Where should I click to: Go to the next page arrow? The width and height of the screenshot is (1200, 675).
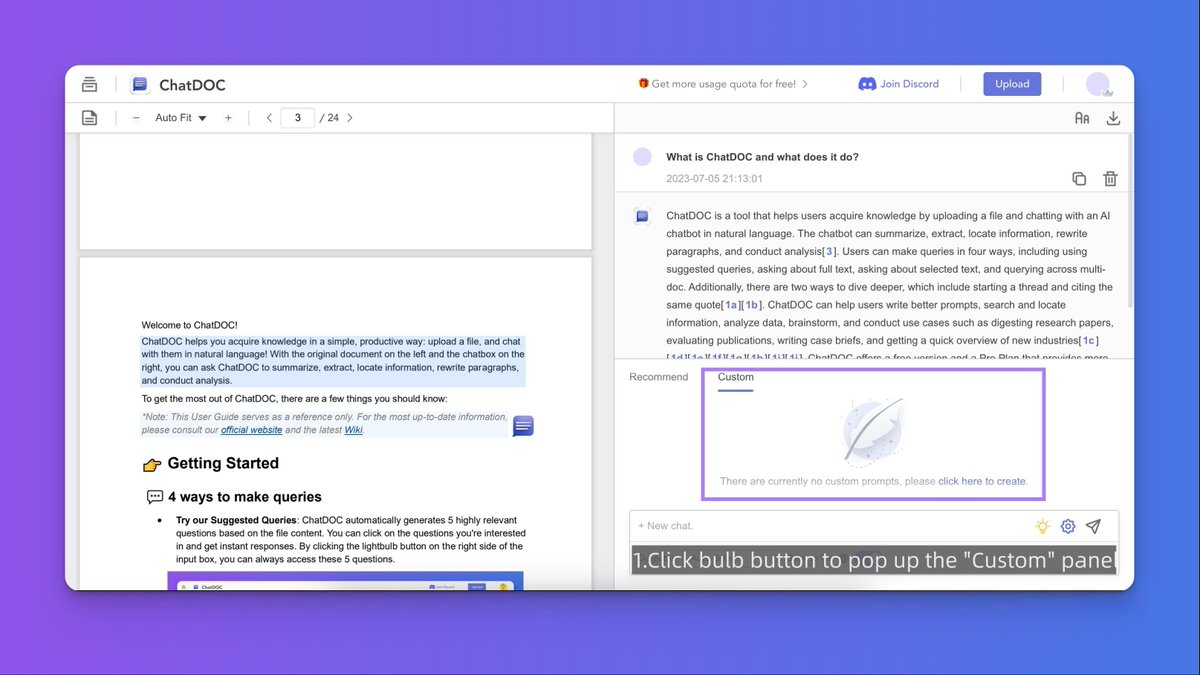tap(349, 118)
